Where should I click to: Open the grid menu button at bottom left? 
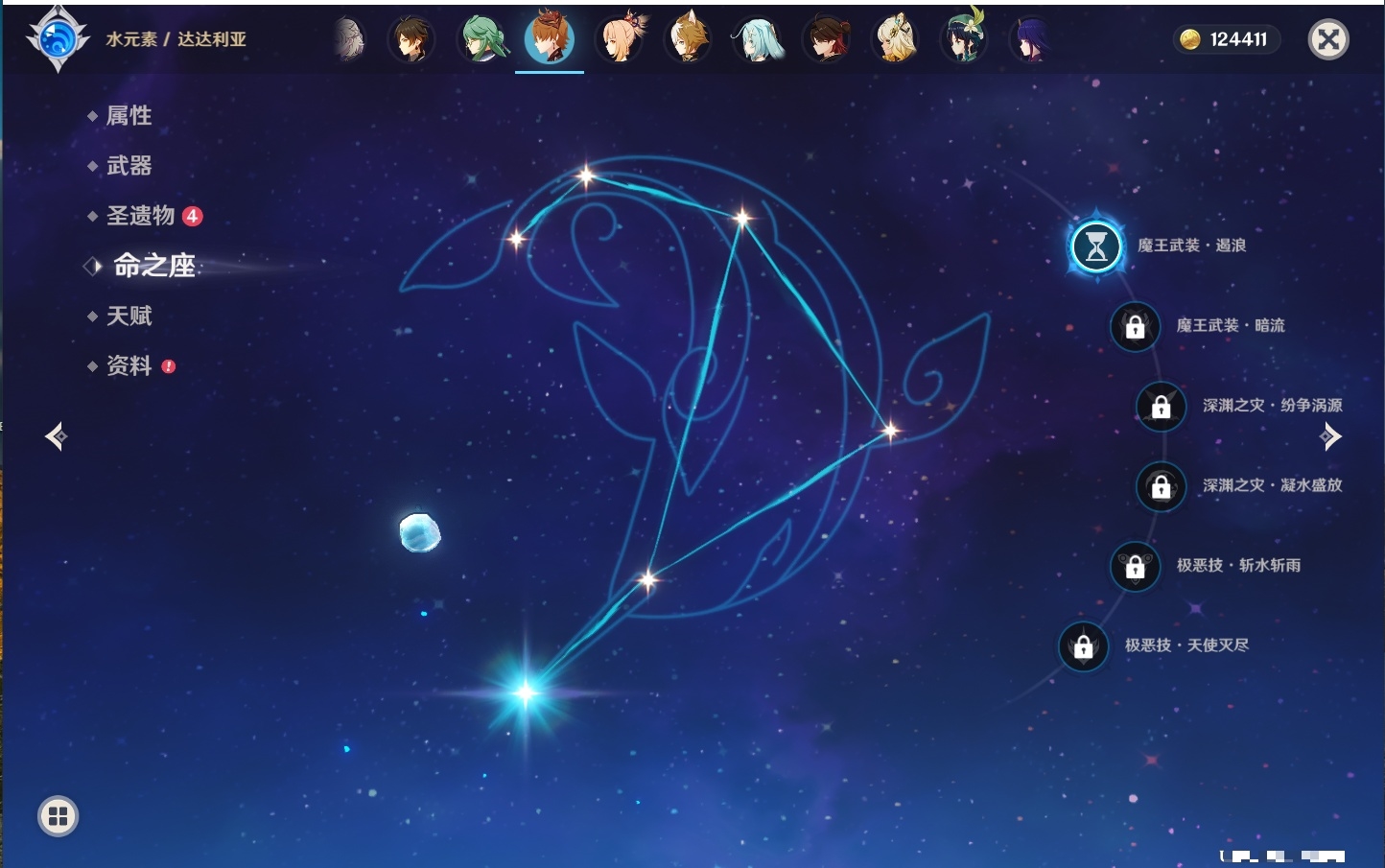58,816
